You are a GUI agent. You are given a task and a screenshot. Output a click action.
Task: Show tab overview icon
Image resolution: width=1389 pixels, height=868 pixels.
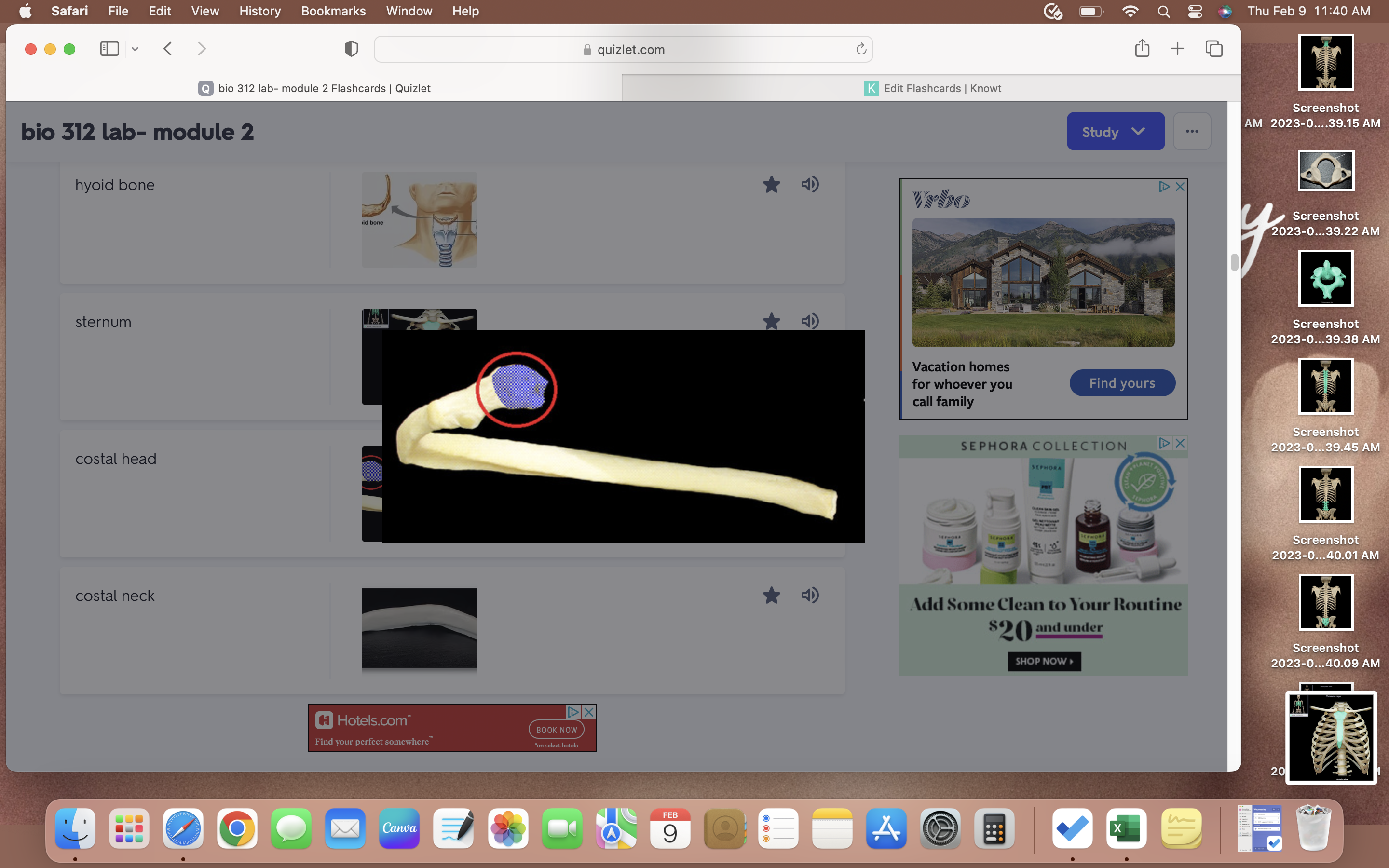coord(1214,49)
